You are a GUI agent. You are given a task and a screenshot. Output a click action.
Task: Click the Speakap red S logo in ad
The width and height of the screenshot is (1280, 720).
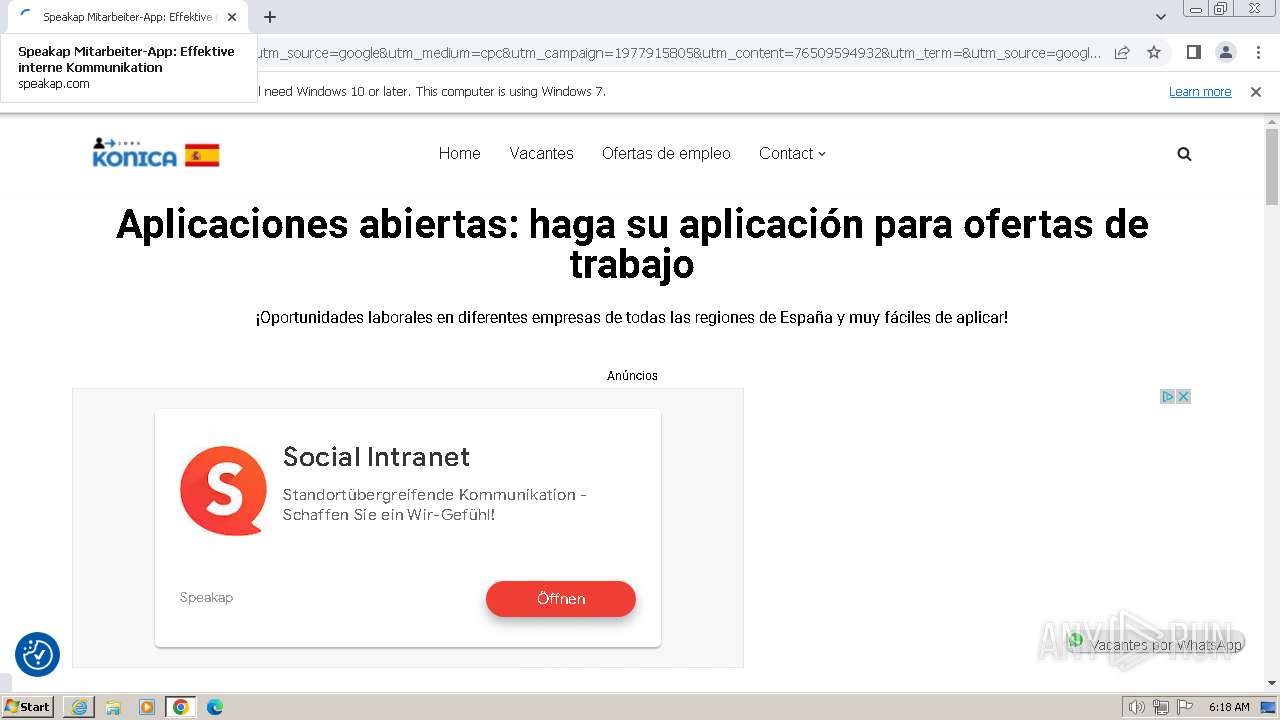(x=223, y=490)
